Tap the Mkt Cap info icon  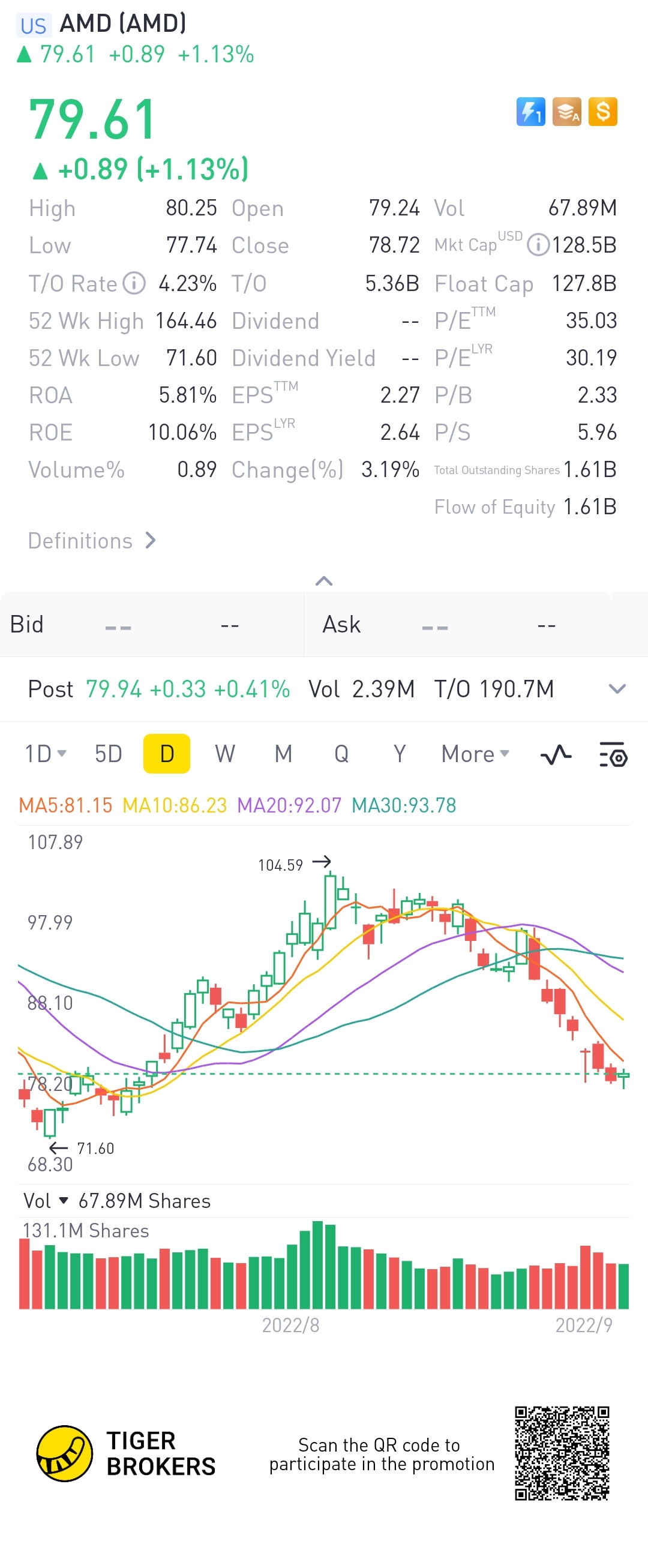[x=537, y=245]
